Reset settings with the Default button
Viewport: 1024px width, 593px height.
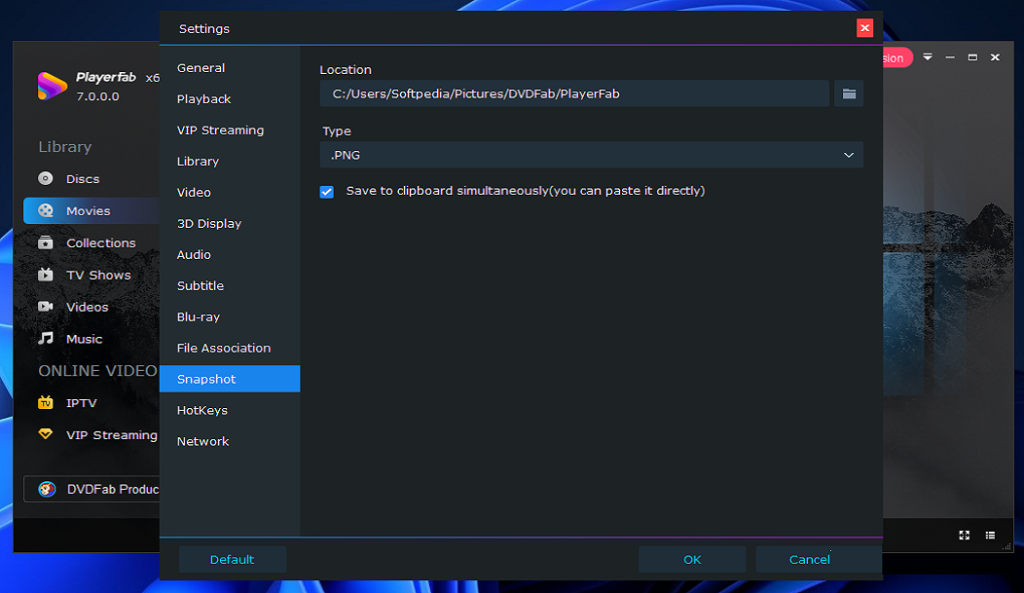(232, 559)
